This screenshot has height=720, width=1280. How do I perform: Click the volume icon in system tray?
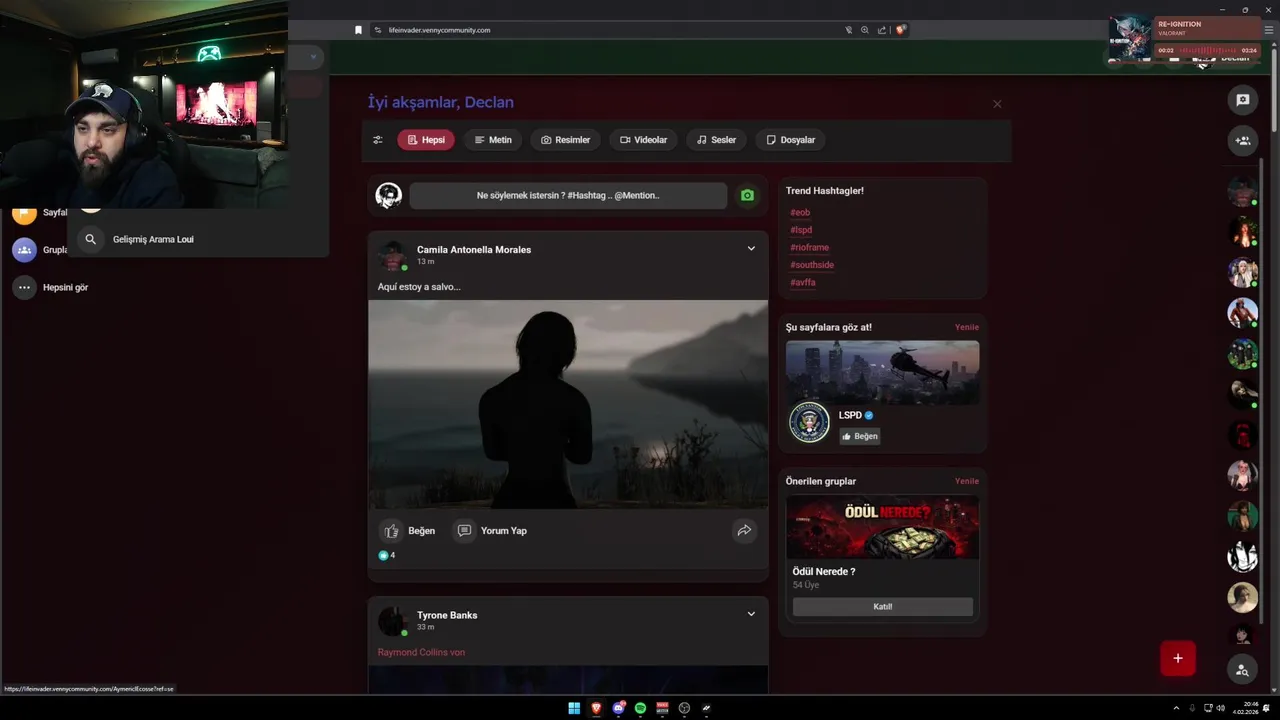(x=1220, y=708)
